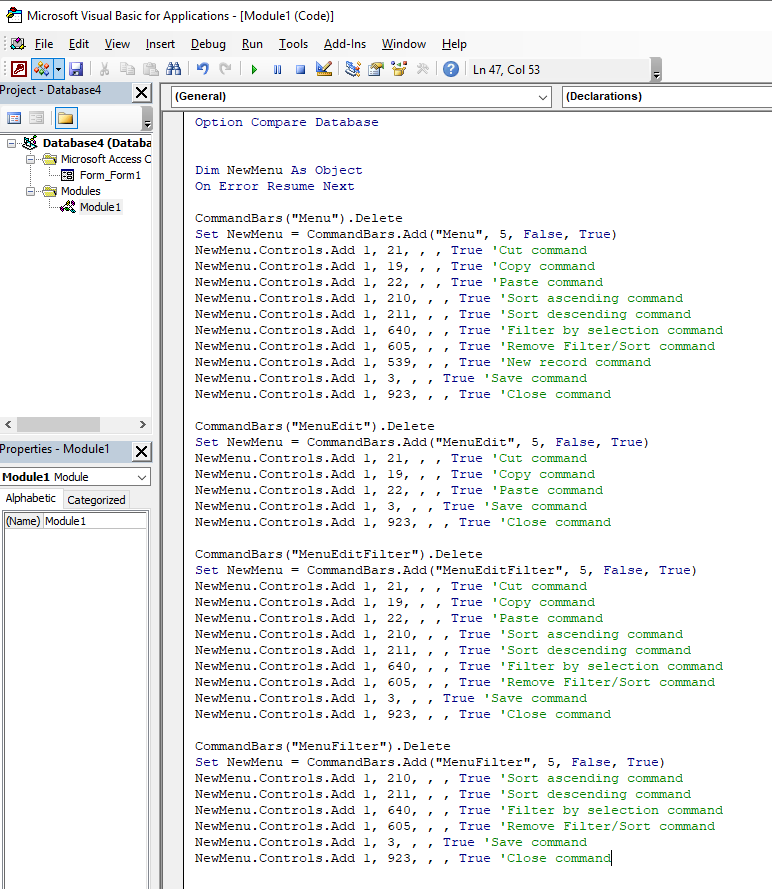Open the Project Explorer toolbar icon
772x889 pixels.
[x=352, y=69]
